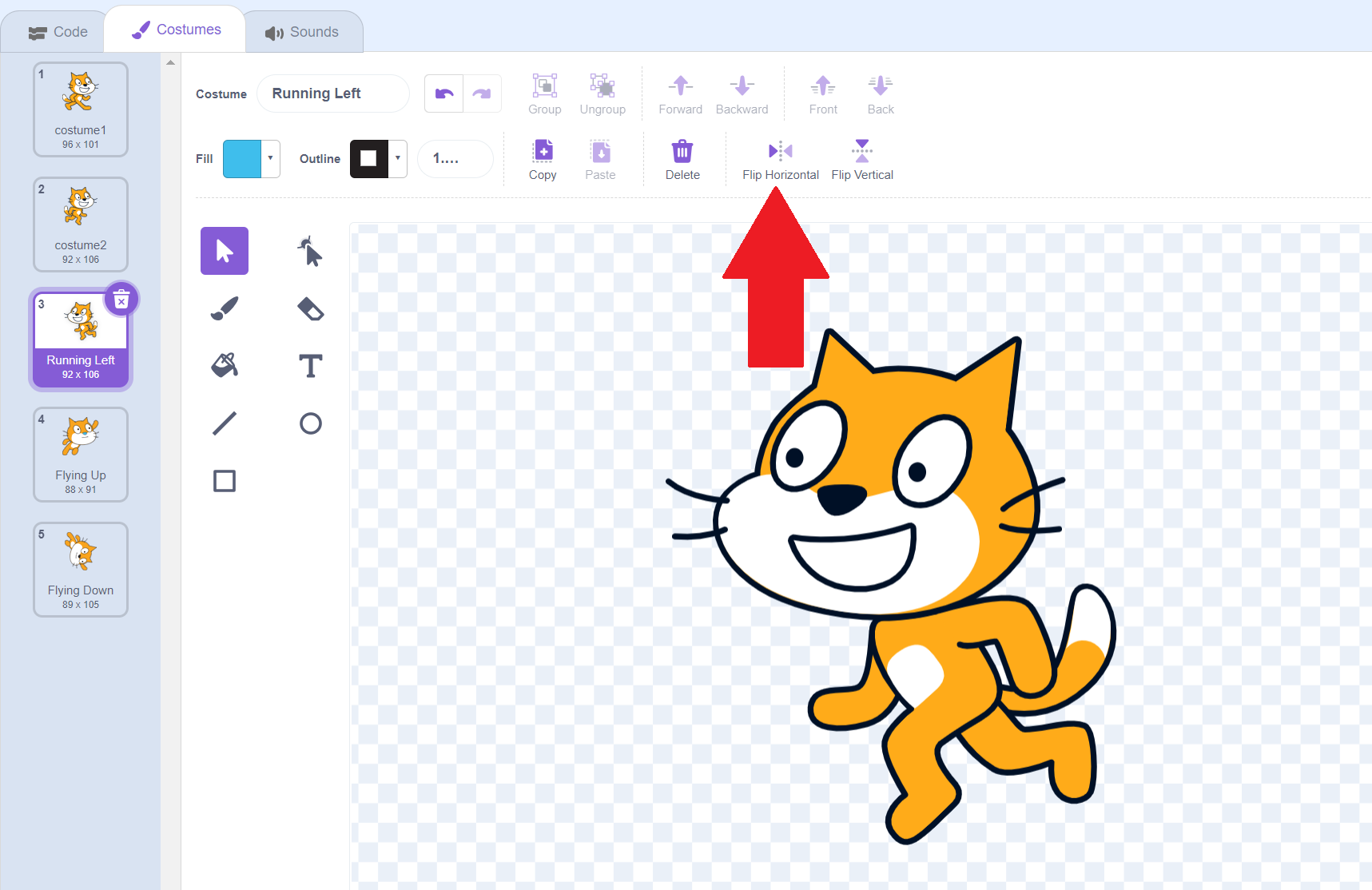Click the Undo arrow button

(x=444, y=93)
